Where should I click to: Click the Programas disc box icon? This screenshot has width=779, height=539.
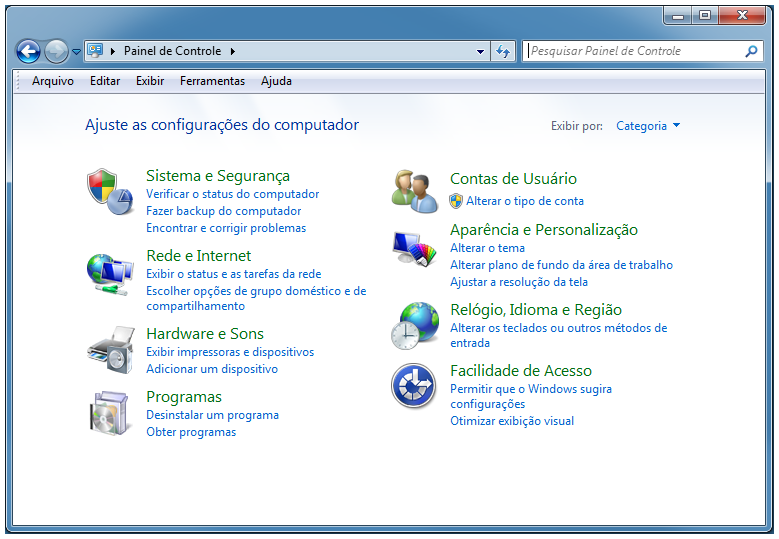pos(111,413)
